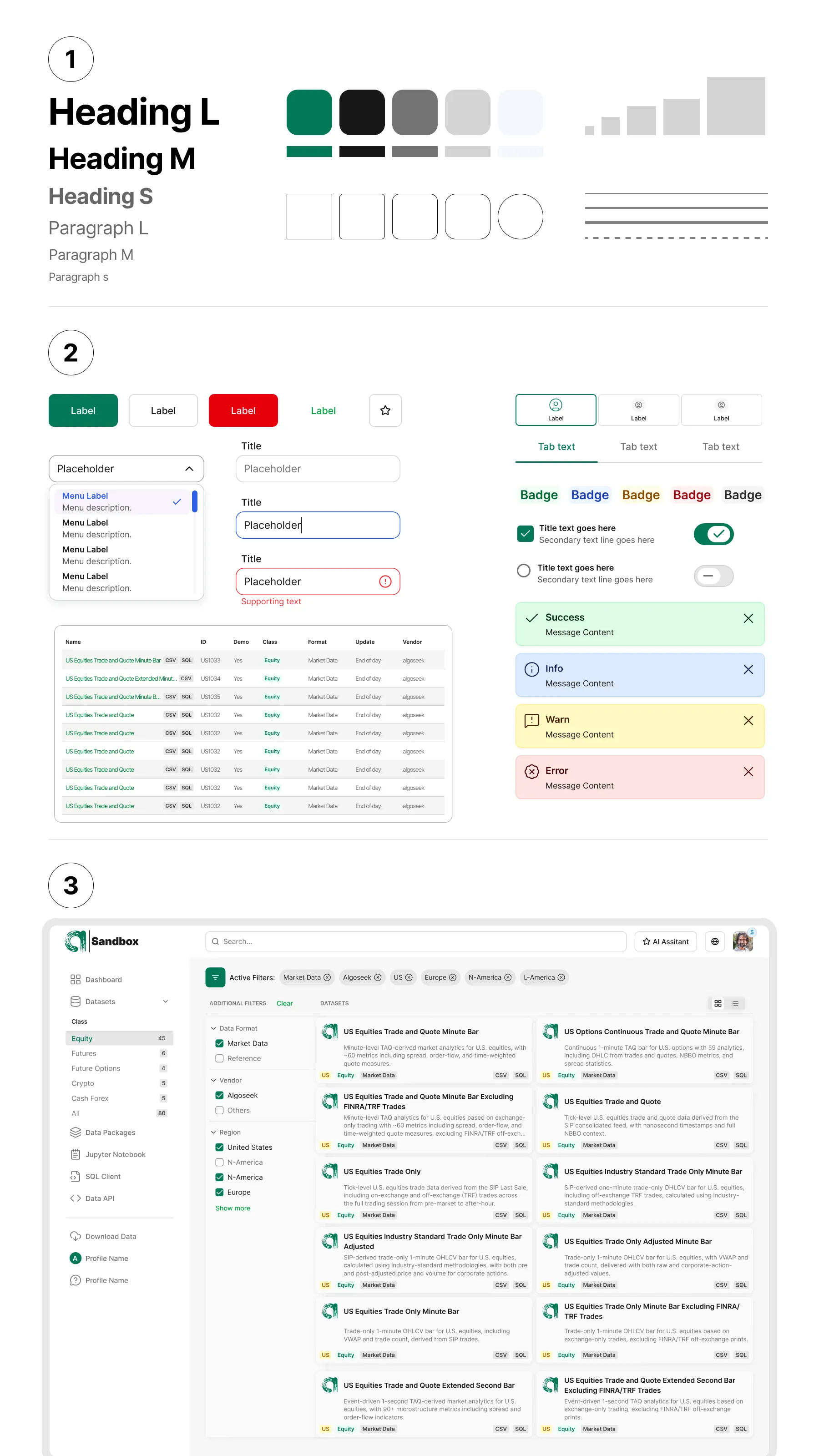Viewport: 819px width, 1456px height.
Task: Select the unselected radio button option
Action: [x=523, y=570]
